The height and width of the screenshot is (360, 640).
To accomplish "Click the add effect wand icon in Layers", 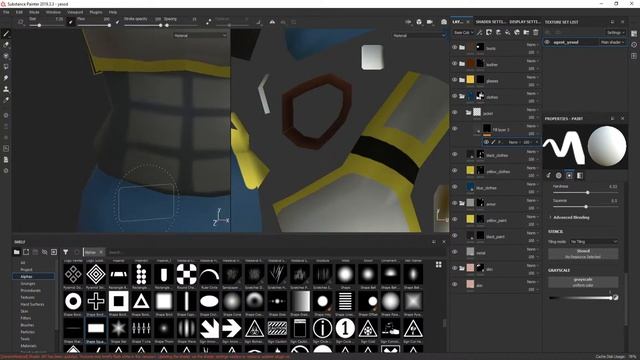I will click(480, 32).
